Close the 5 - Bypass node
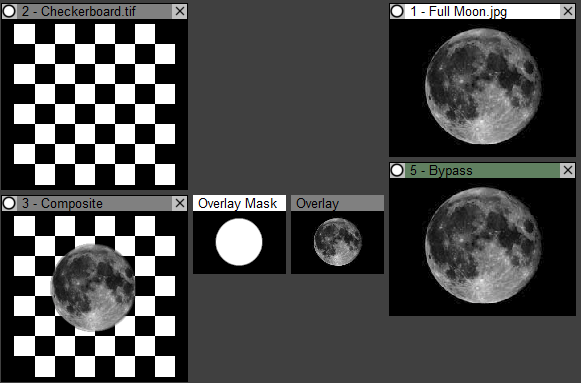Screen dimensions: 581x383 (568, 170)
